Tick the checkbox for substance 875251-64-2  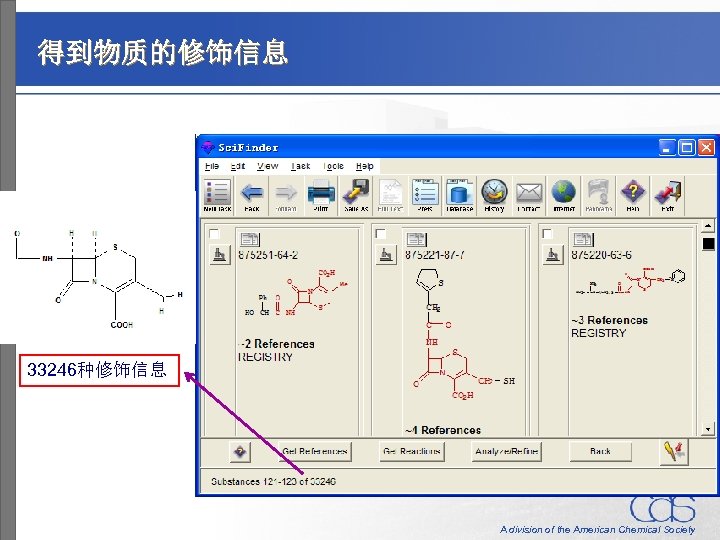[x=214, y=234]
